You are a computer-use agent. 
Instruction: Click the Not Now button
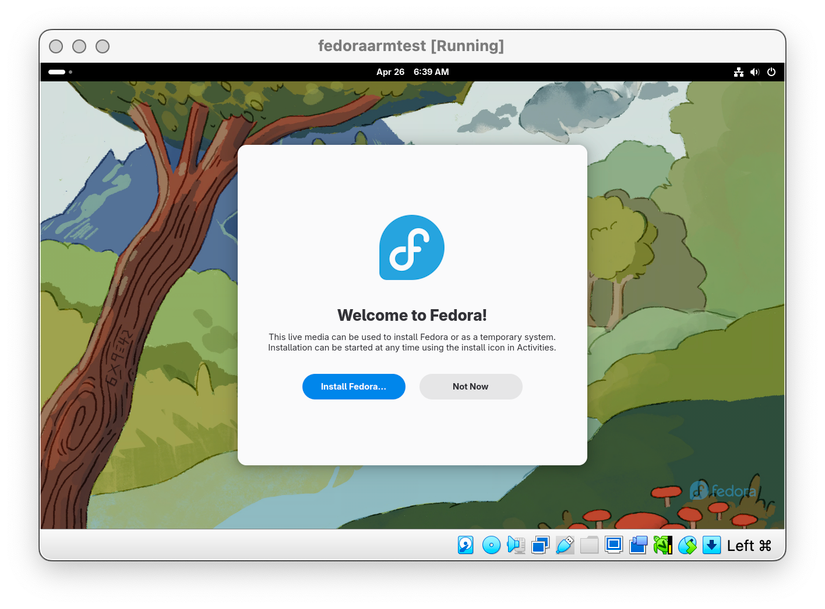tap(470, 386)
